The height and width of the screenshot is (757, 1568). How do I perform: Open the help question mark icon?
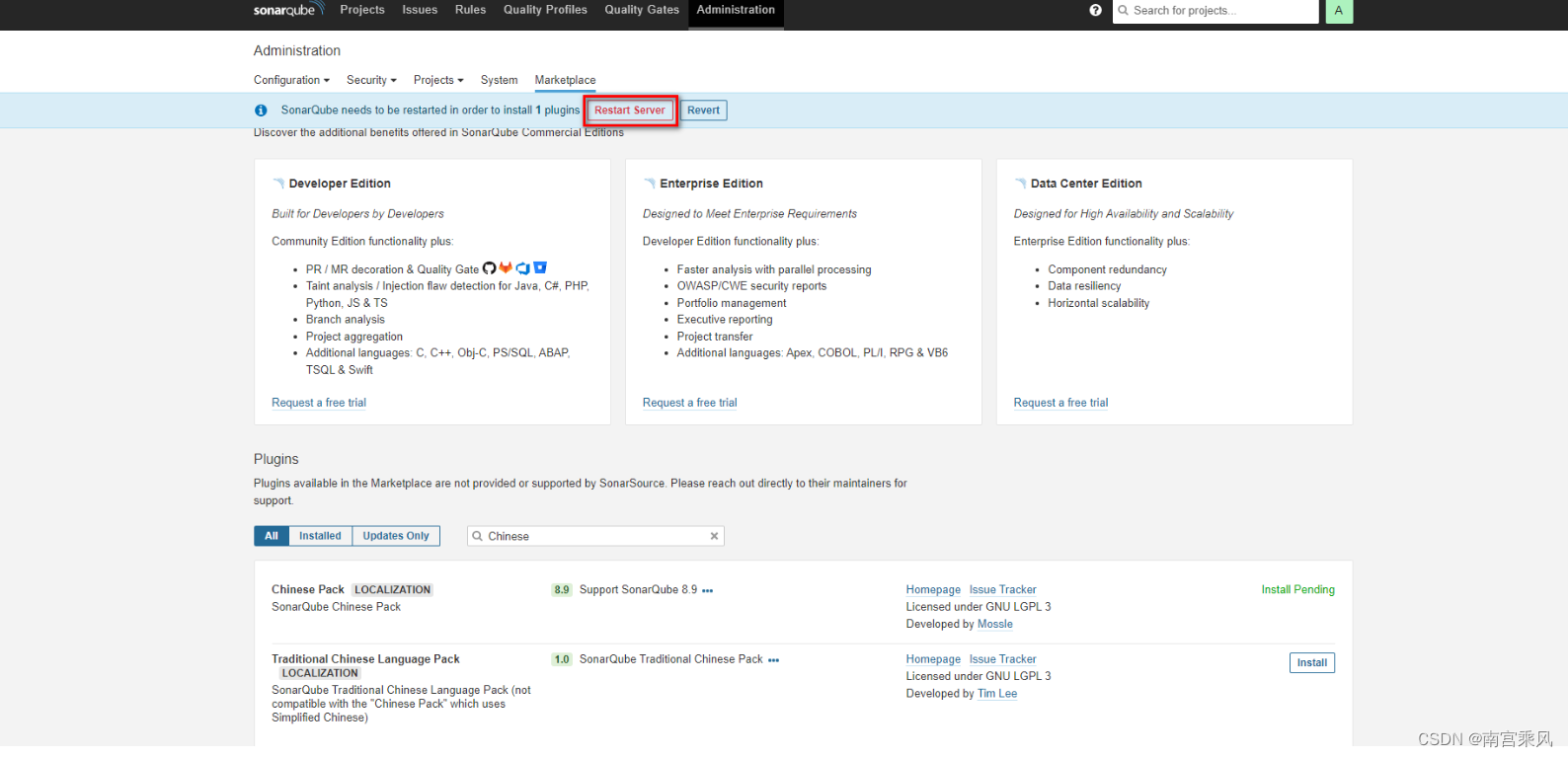pos(1095,10)
